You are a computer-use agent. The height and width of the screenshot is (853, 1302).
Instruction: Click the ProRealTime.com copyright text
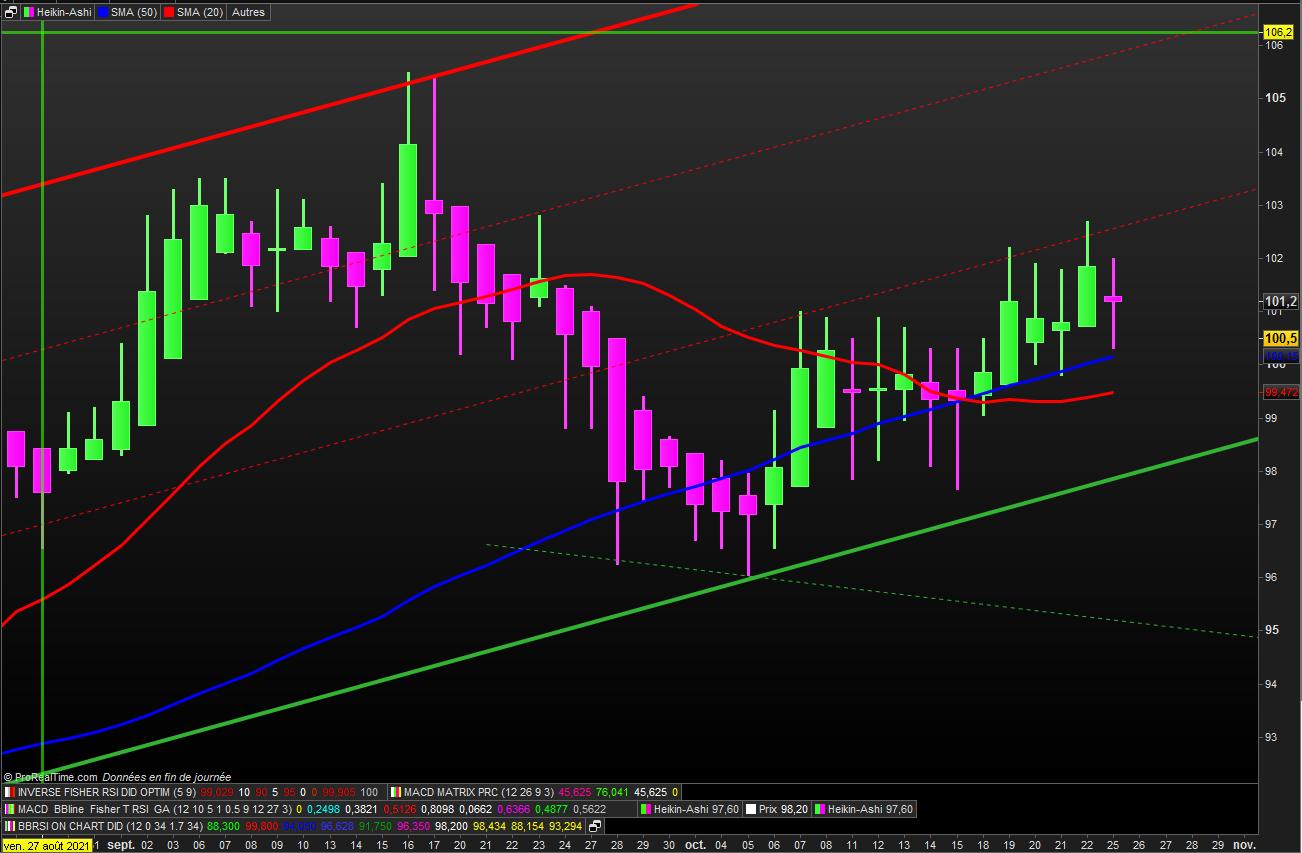click(50, 777)
